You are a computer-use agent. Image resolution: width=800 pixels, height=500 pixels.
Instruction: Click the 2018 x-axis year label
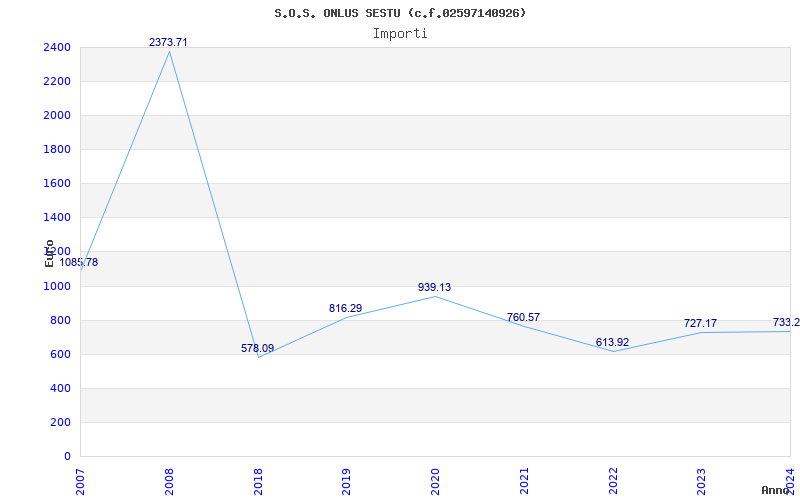(x=258, y=481)
